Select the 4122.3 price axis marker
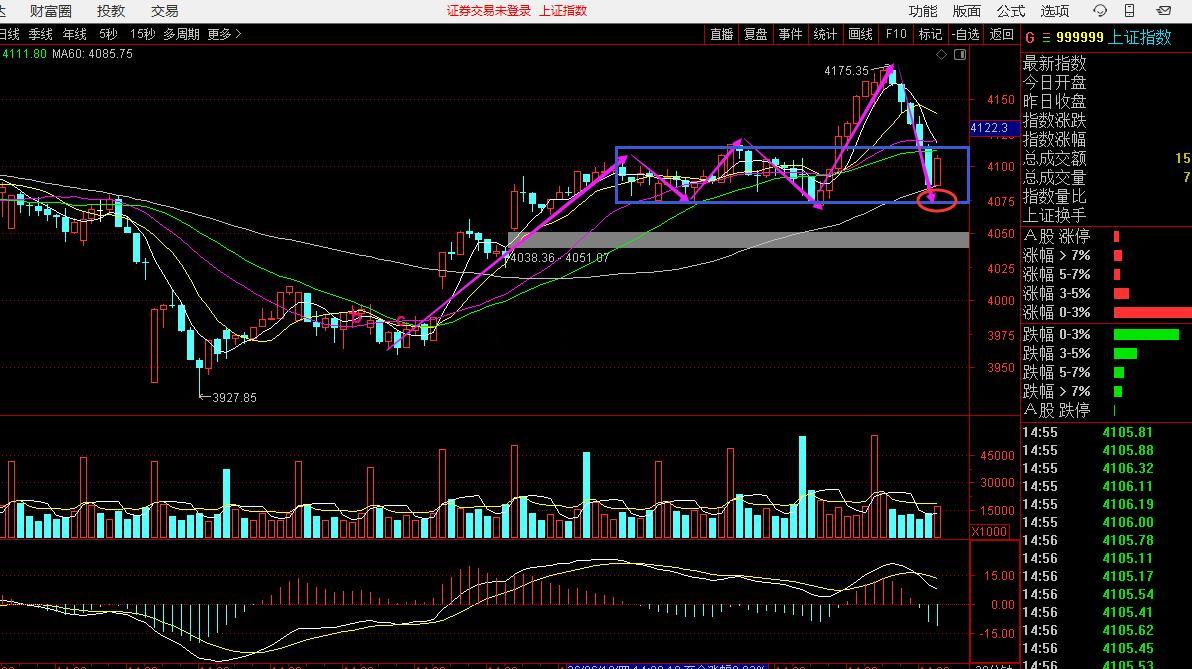The width and height of the screenshot is (1192, 669). coord(992,128)
